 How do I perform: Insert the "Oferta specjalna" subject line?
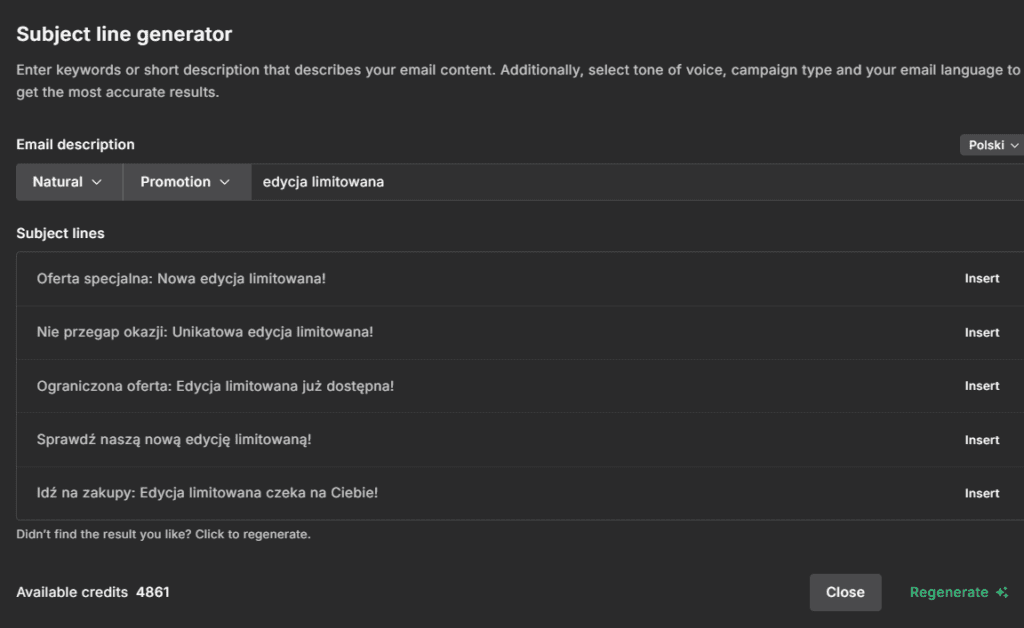pyautogui.click(x=981, y=278)
